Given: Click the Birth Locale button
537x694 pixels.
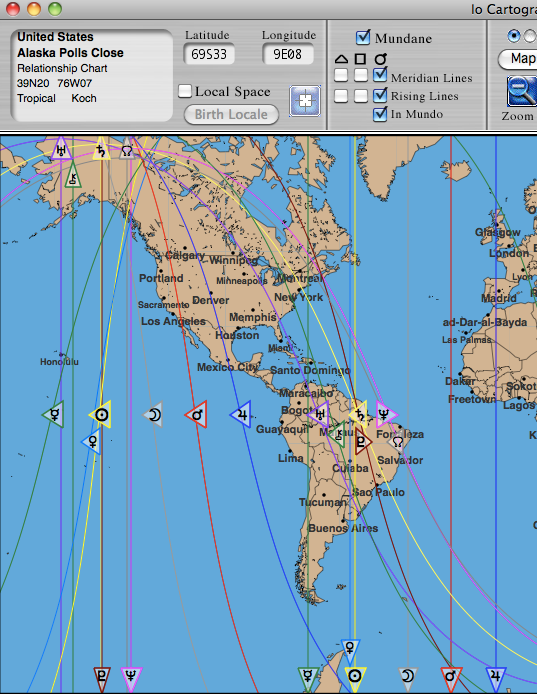Looking at the screenshot, I should [231, 114].
